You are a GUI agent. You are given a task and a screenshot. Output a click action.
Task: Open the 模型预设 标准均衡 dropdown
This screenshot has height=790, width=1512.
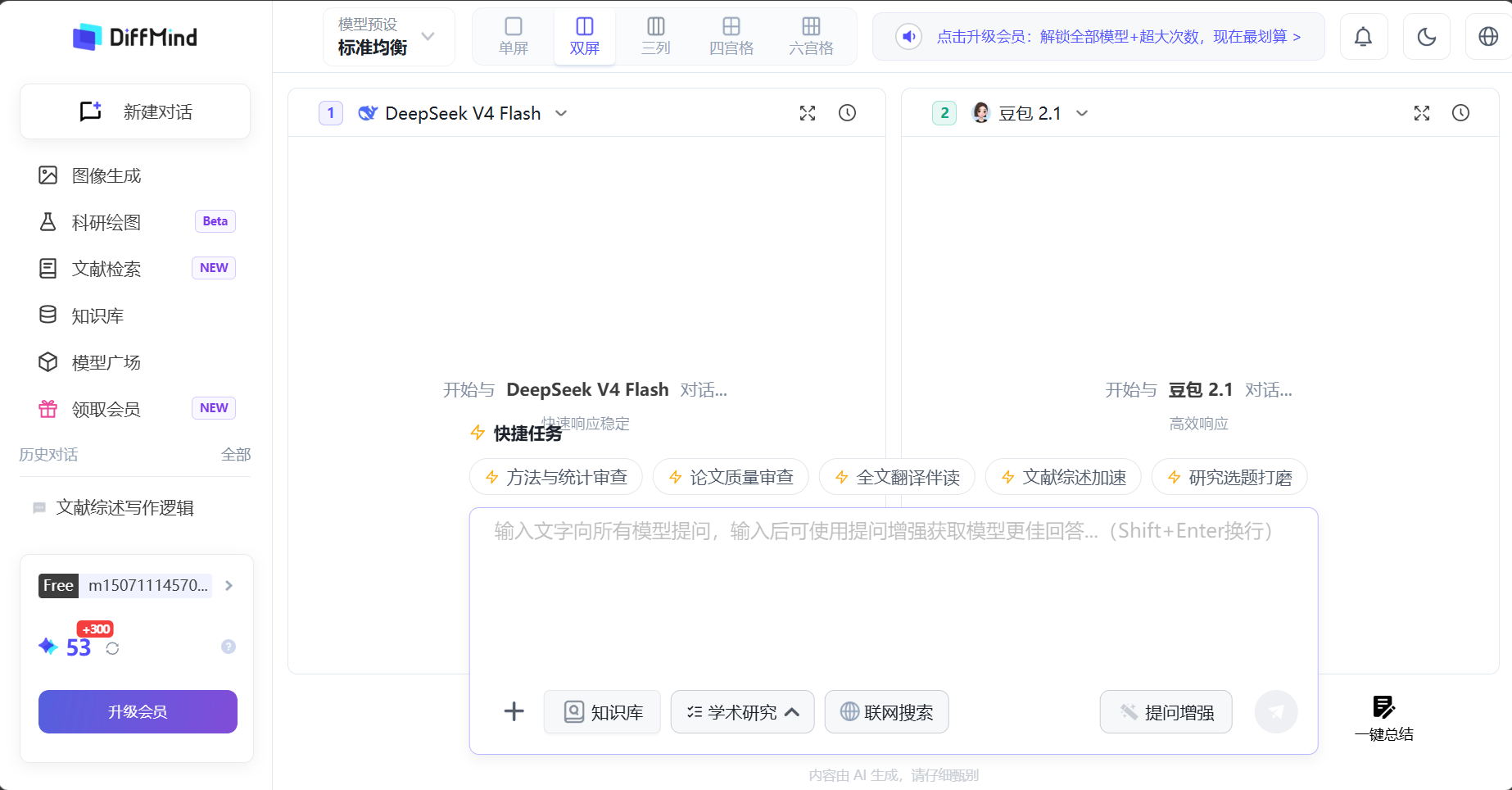pos(388,37)
